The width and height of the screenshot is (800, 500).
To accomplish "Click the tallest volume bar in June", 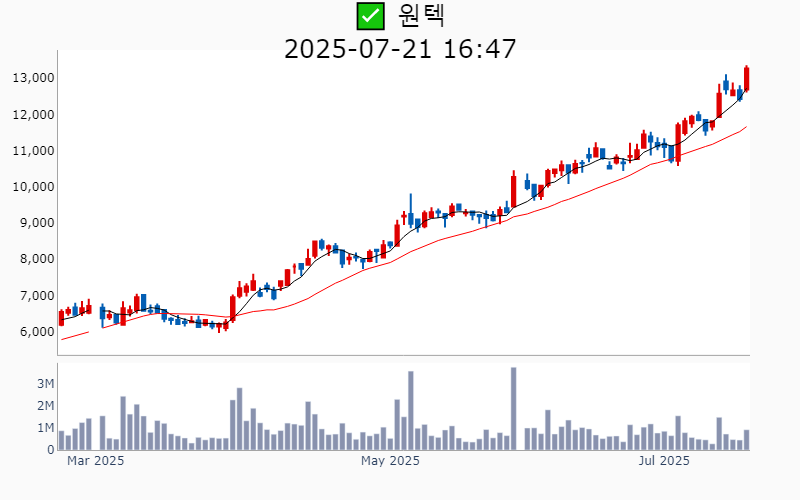I will pos(513,409).
